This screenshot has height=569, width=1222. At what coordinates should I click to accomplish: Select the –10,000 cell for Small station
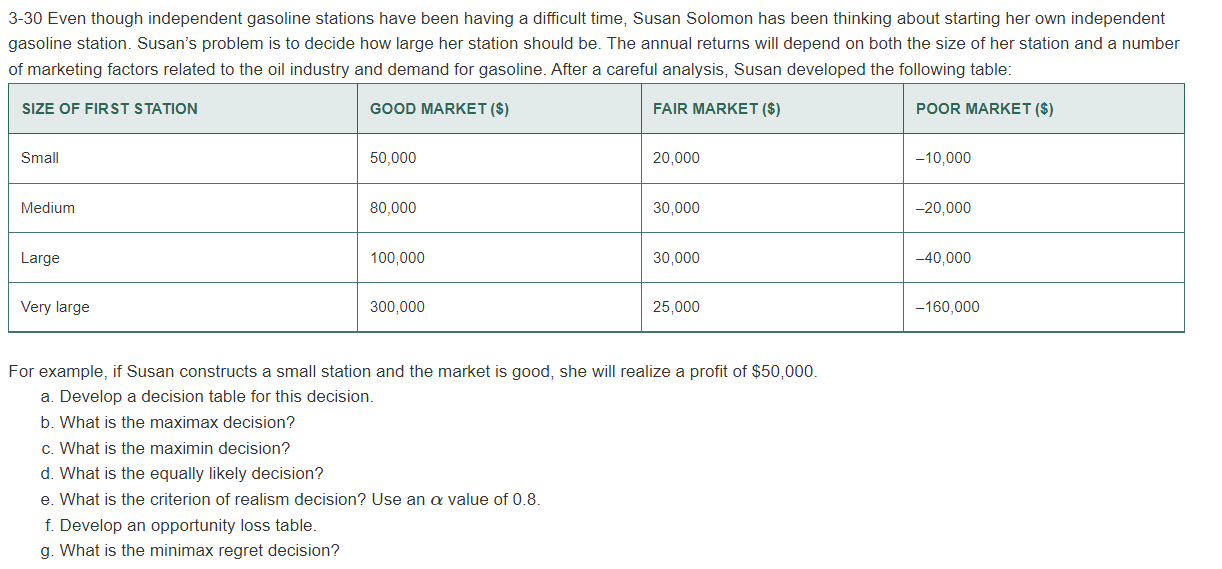(943, 158)
